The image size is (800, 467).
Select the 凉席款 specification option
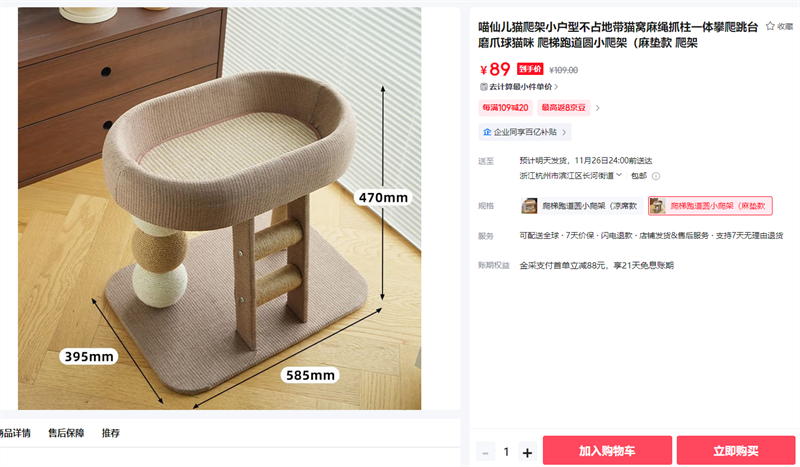click(x=581, y=206)
